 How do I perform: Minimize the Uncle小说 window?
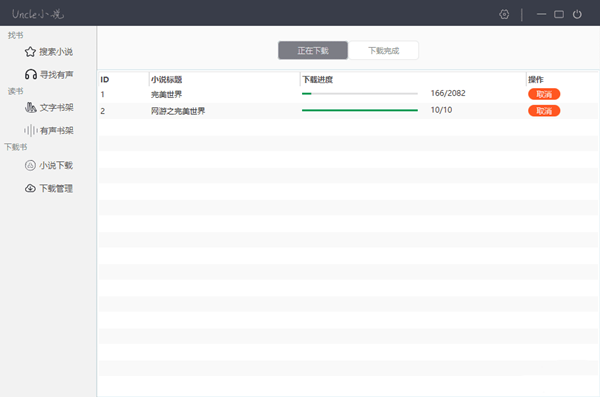(x=541, y=15)
